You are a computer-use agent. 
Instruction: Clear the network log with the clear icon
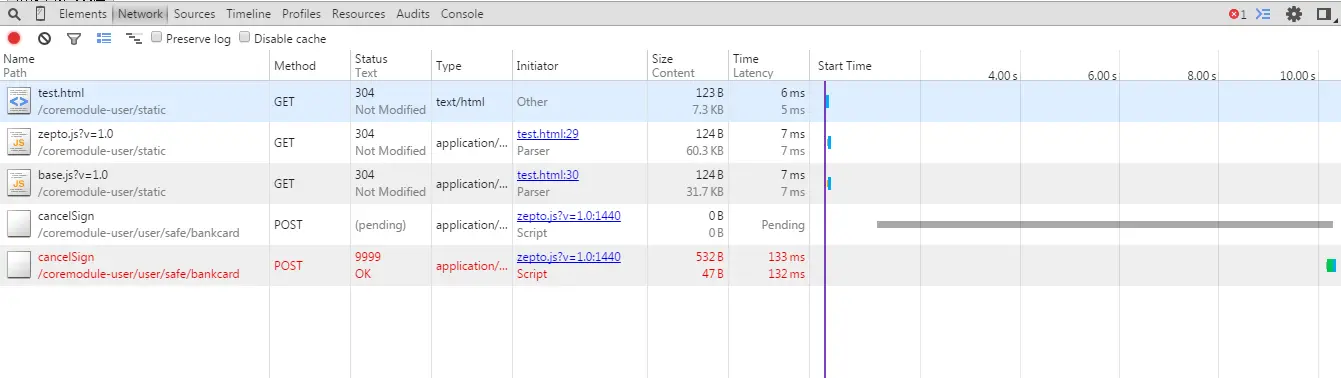(x=44, y=38)
